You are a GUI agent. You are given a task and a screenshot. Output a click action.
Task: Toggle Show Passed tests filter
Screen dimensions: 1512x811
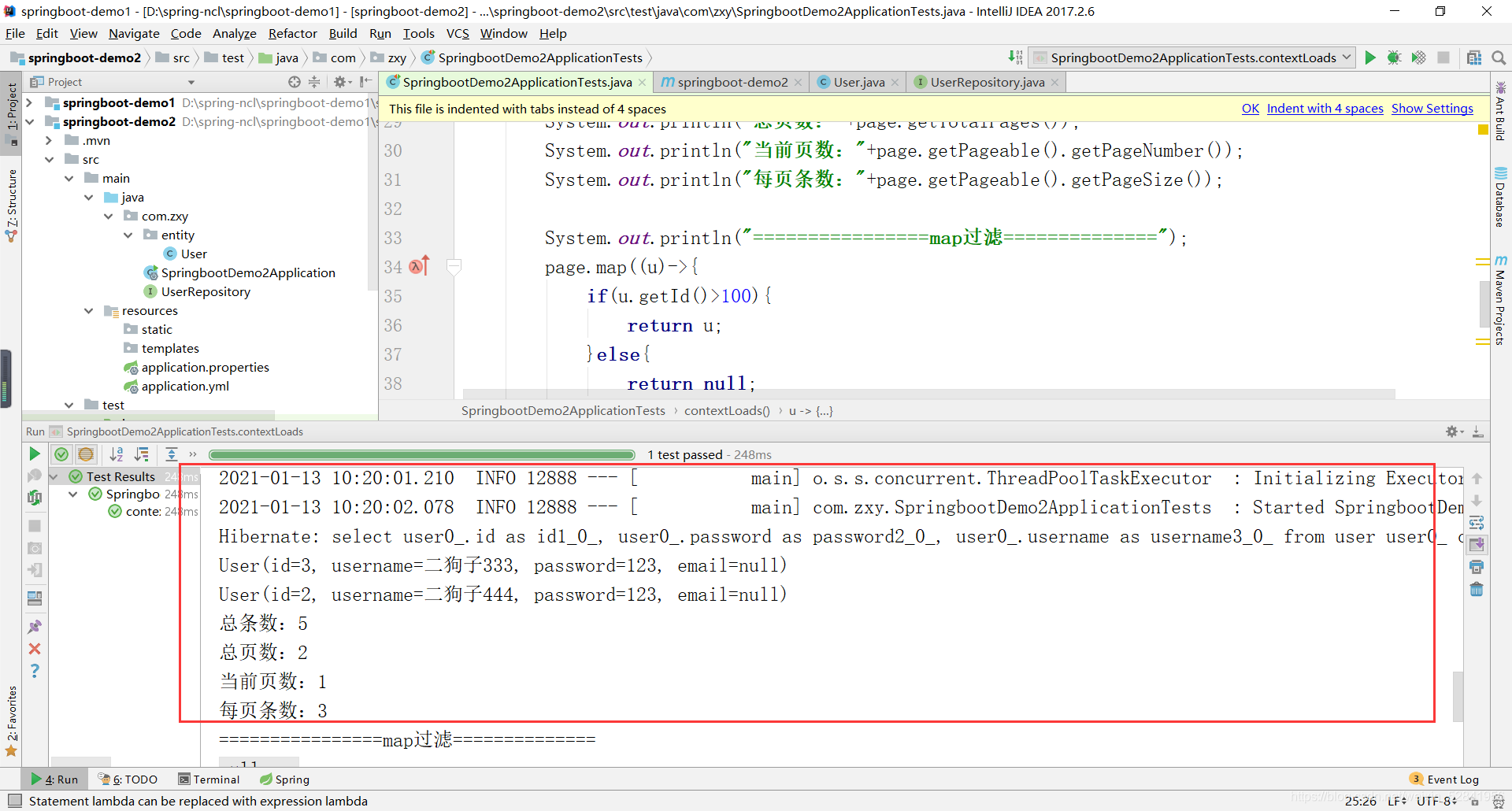(x=61, y=454)
